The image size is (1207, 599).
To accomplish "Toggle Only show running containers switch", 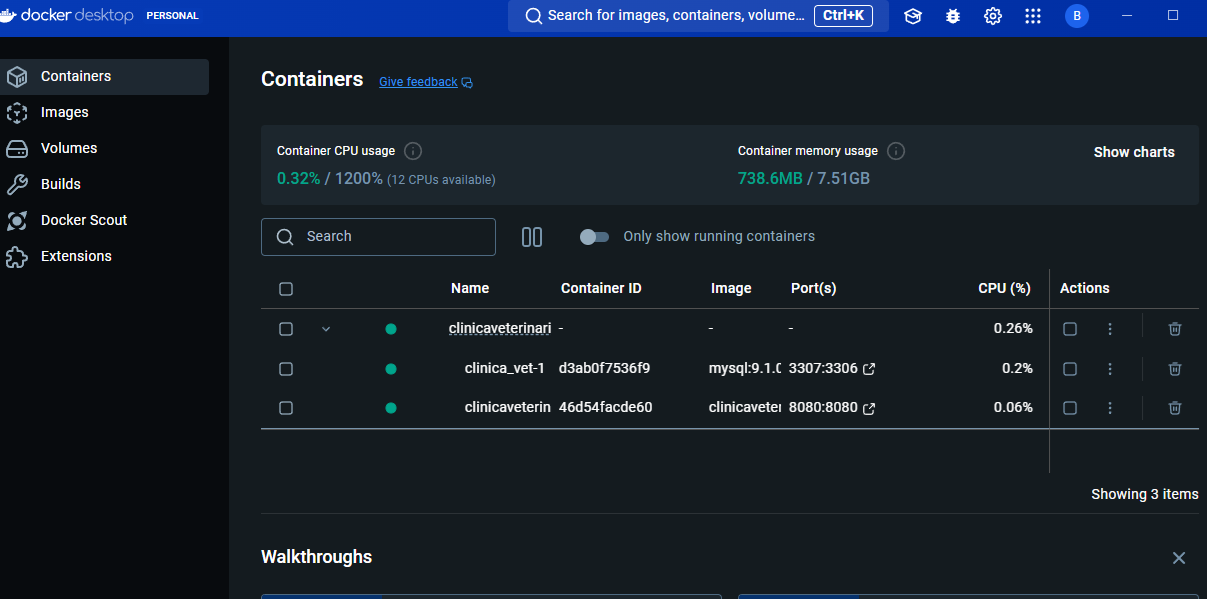I will (594, 237).
